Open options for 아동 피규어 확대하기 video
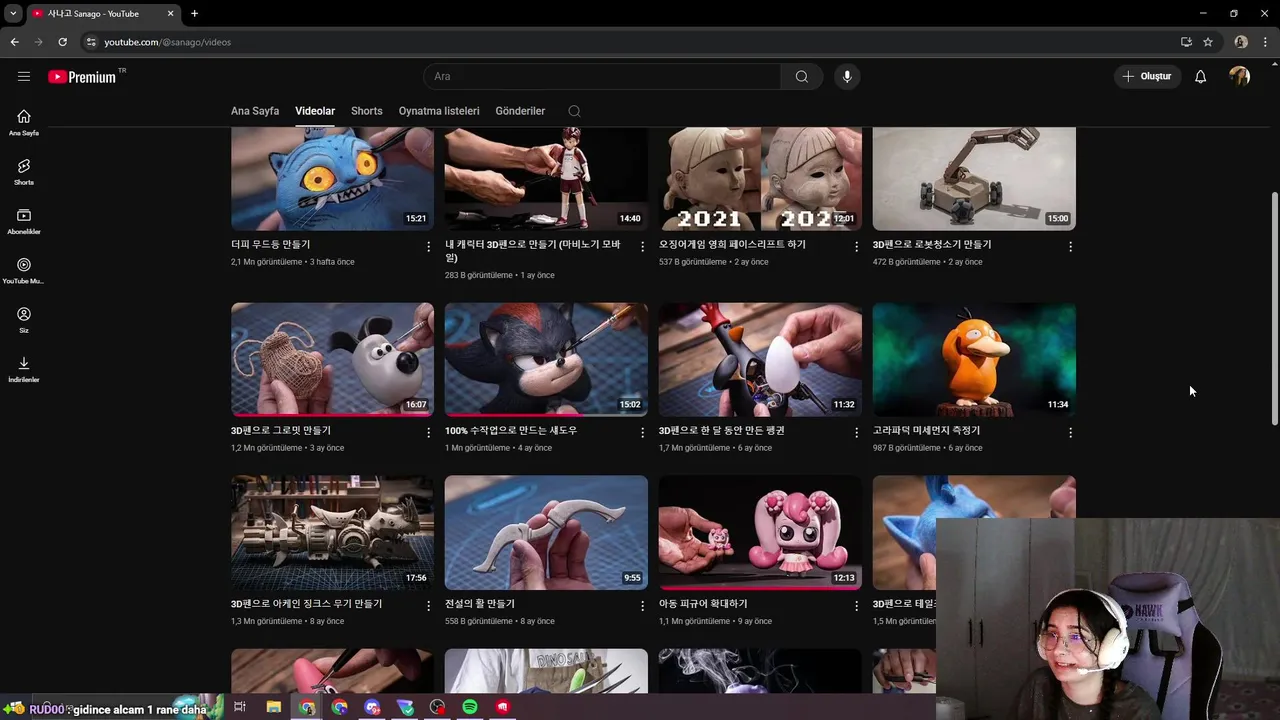The width and height of the screenshot is (1280, 720). (857, 606)
